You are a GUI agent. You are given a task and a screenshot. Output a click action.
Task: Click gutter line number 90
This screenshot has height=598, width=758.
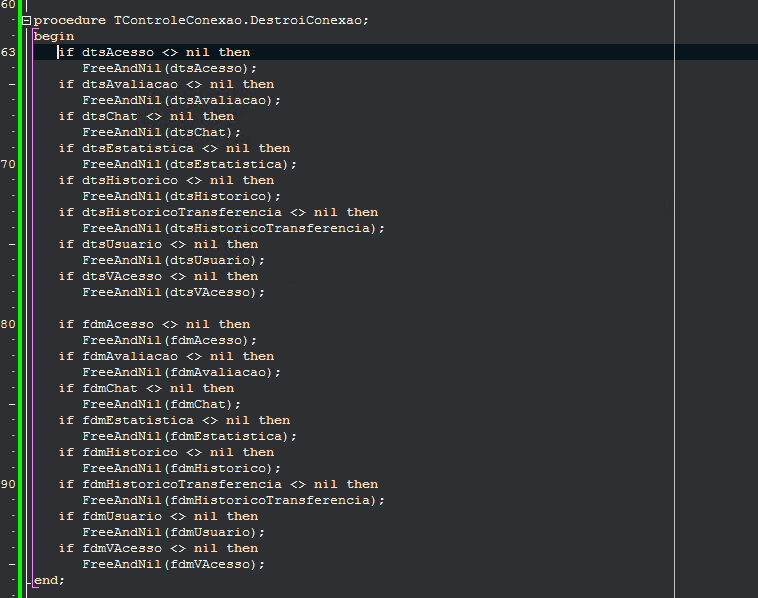click(8, 484)
